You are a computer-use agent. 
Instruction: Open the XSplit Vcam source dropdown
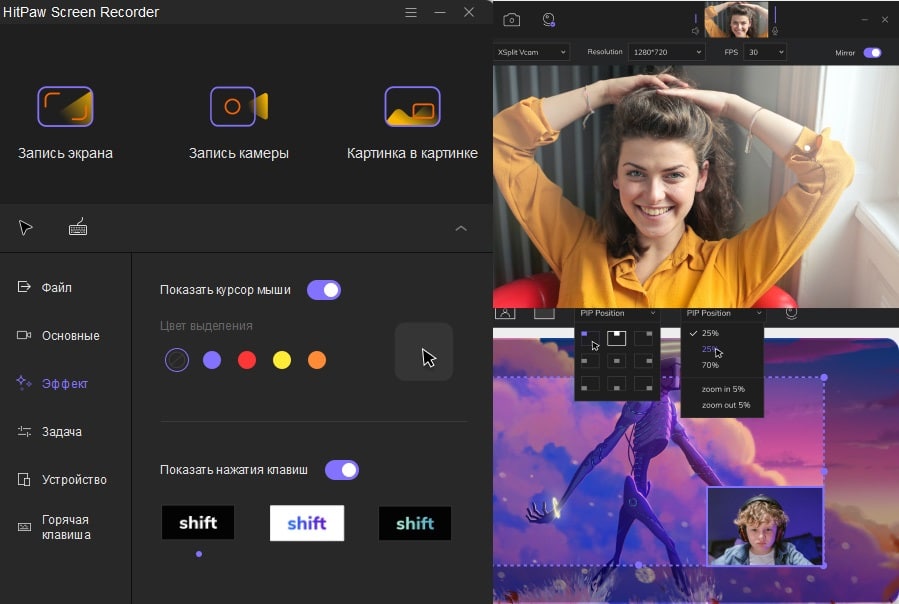[x=531, y=52]
